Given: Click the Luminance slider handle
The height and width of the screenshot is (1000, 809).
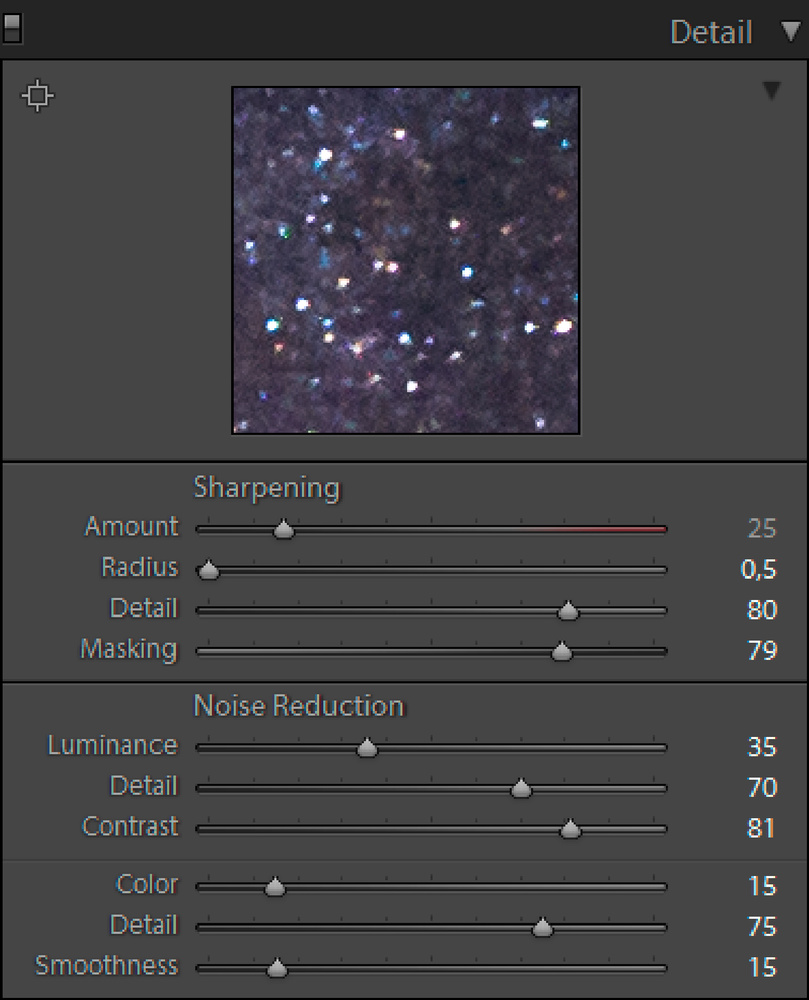Looking at the screenshot, I should (367, 747).
